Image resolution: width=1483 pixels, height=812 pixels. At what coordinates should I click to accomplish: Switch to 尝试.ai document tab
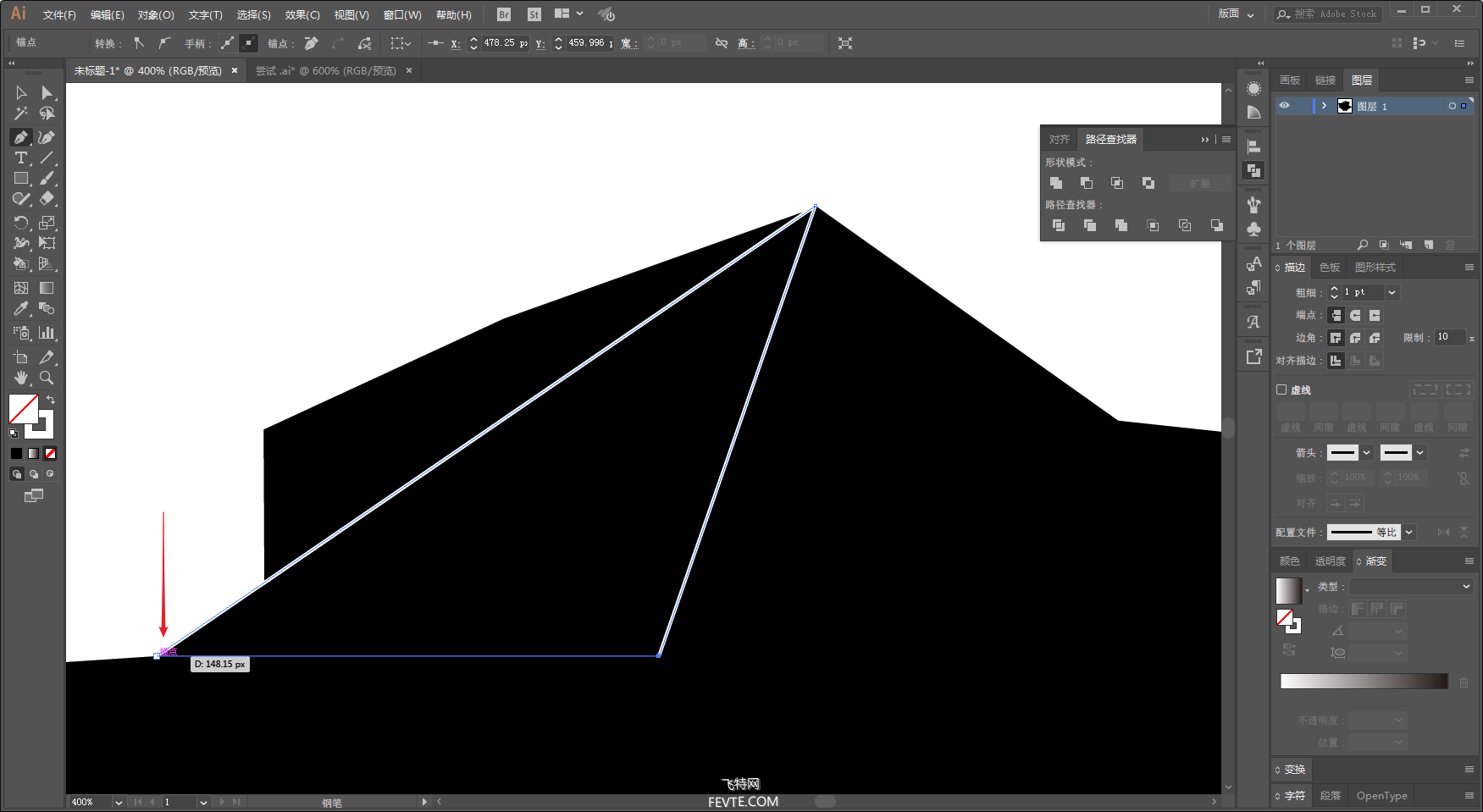pos(326,71)
